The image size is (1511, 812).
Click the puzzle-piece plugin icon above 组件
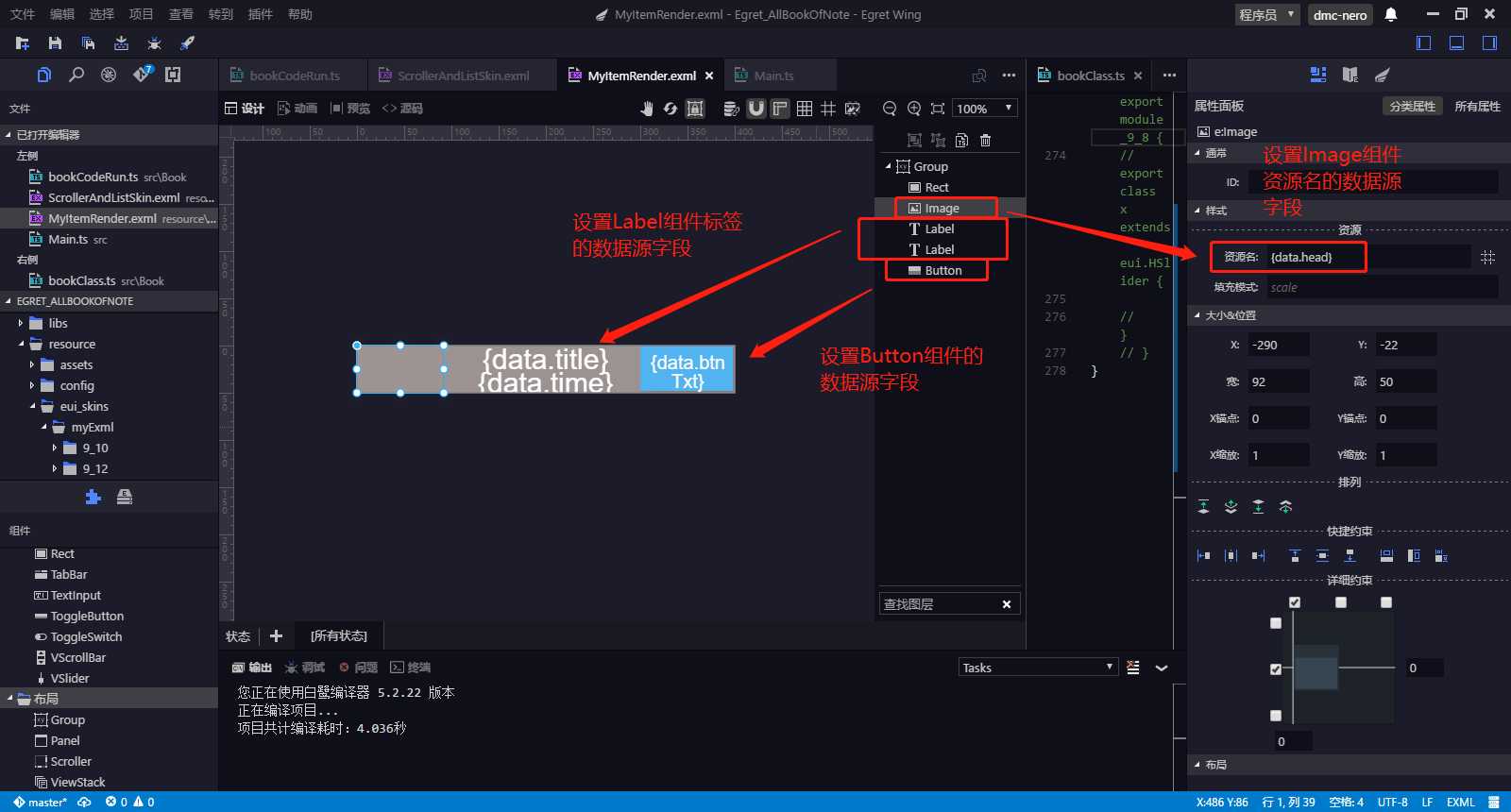tap(93, 497)
